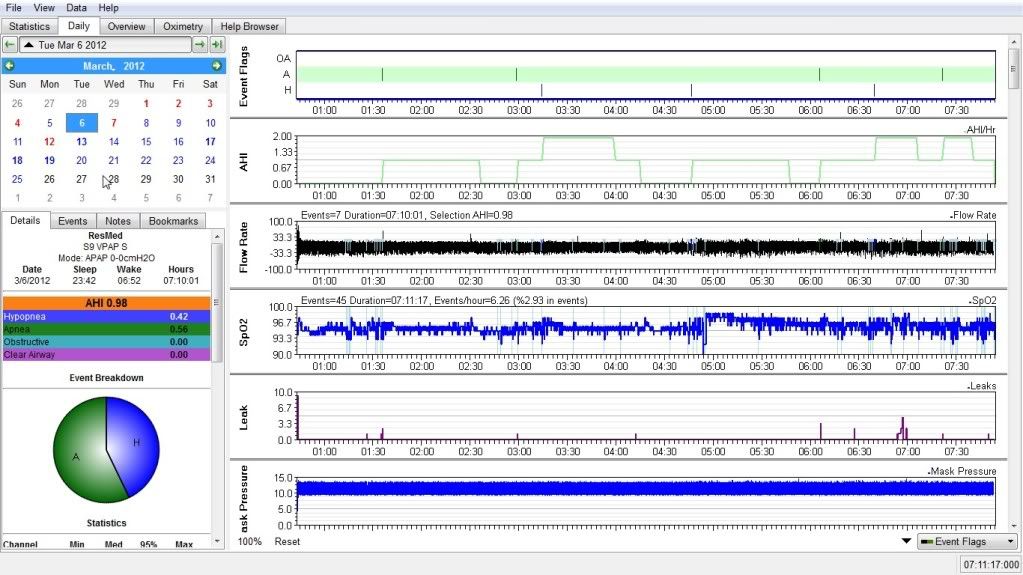Select March 13 in the calendar

point(81,142)
